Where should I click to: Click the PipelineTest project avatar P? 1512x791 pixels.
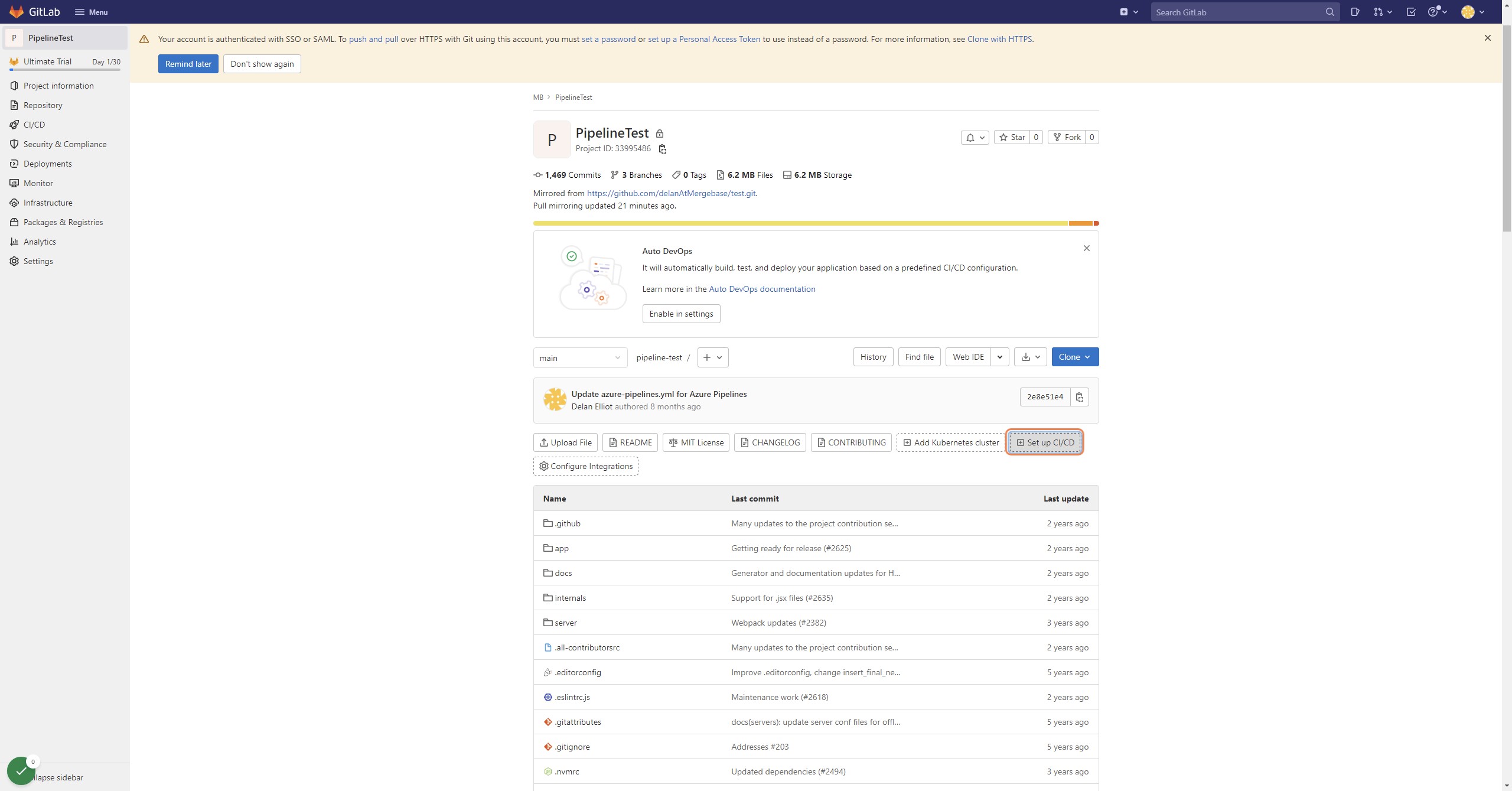pyautogui.click(x=552, y=139)
